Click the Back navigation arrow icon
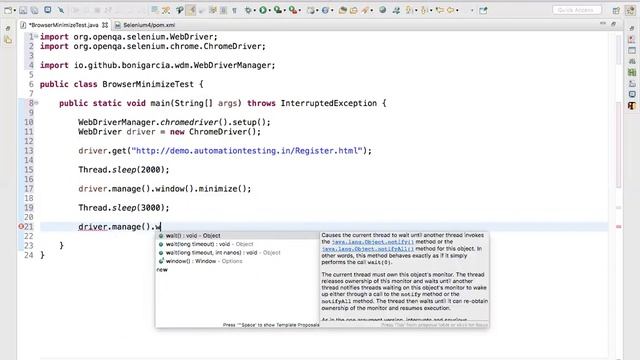The image size is (640, 360). click(450, 10)
